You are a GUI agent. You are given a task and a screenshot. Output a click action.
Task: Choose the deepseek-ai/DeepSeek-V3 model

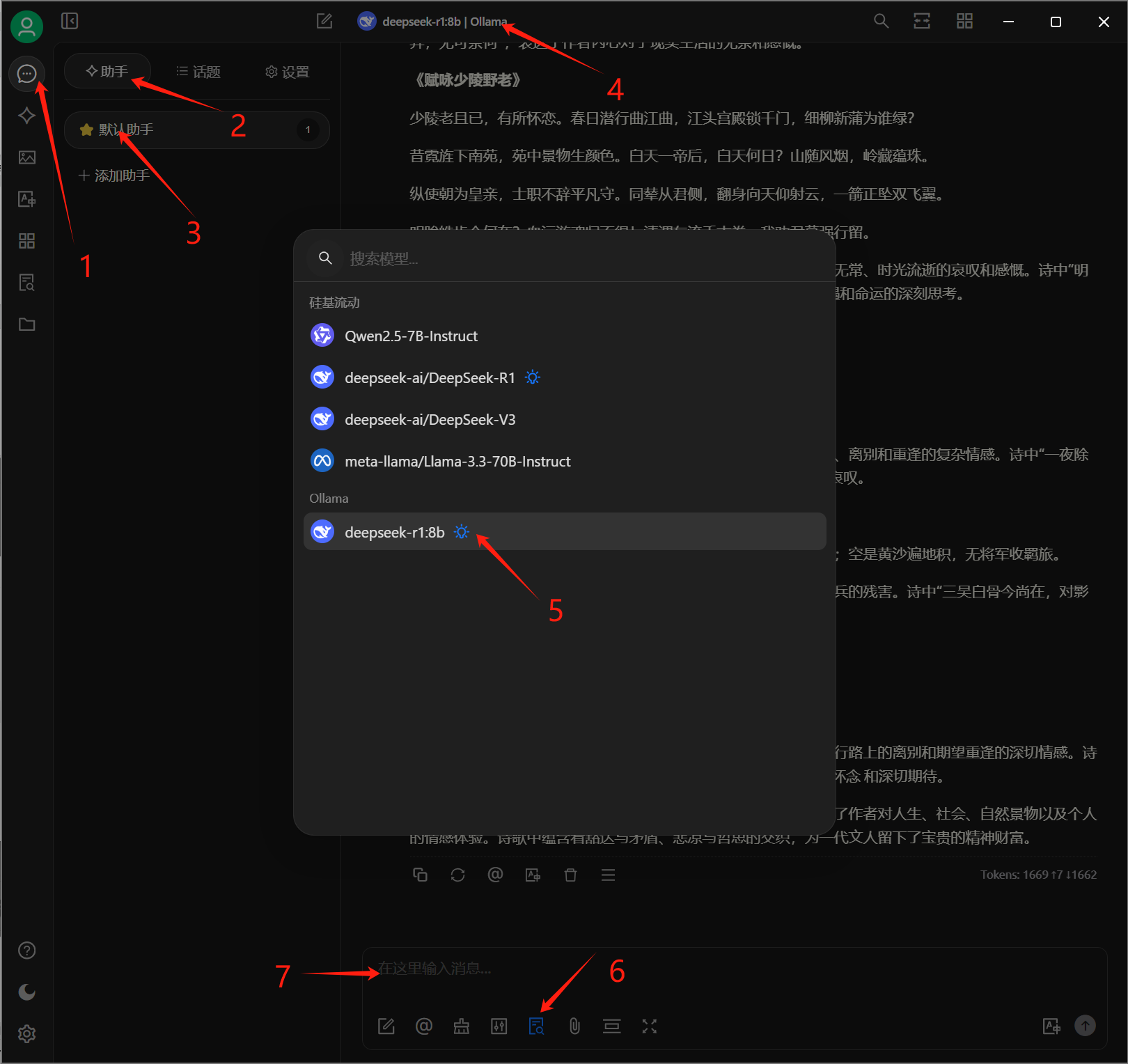point(565,420)
